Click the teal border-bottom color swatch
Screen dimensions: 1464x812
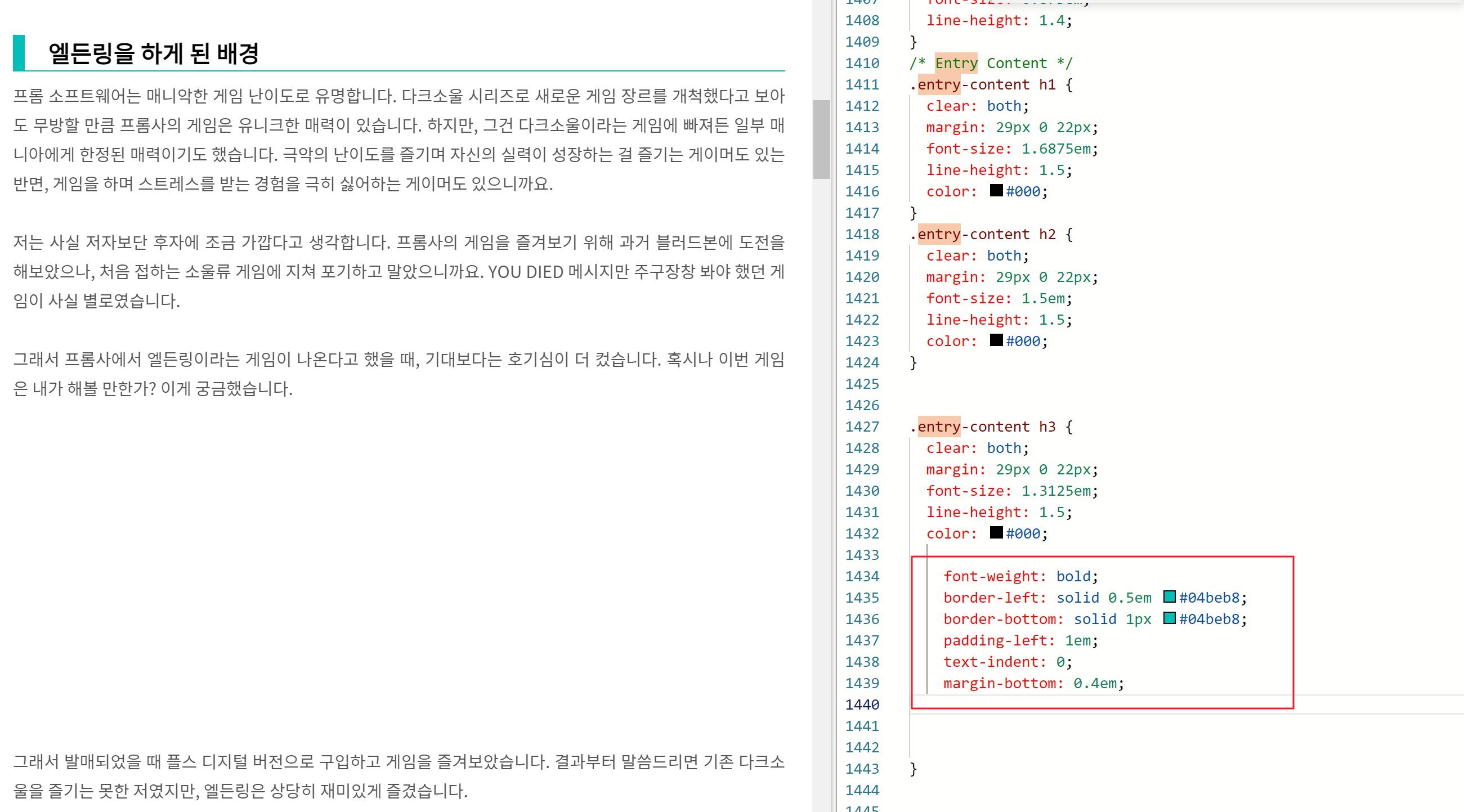coord(1169,618)
